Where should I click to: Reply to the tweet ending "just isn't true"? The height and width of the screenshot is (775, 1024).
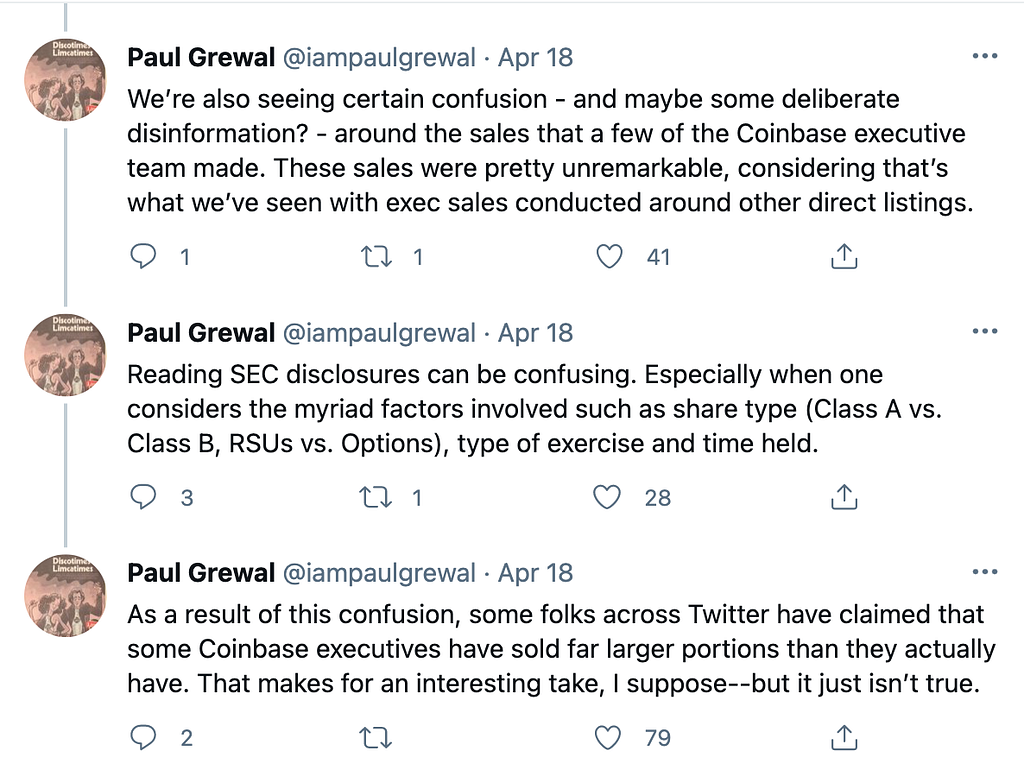point(144,738)
